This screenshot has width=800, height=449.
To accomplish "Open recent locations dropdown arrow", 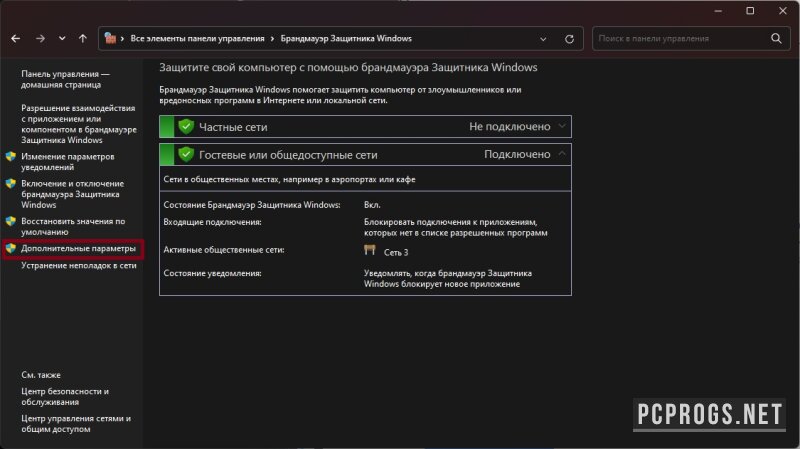I will click(x=62, y=39).
